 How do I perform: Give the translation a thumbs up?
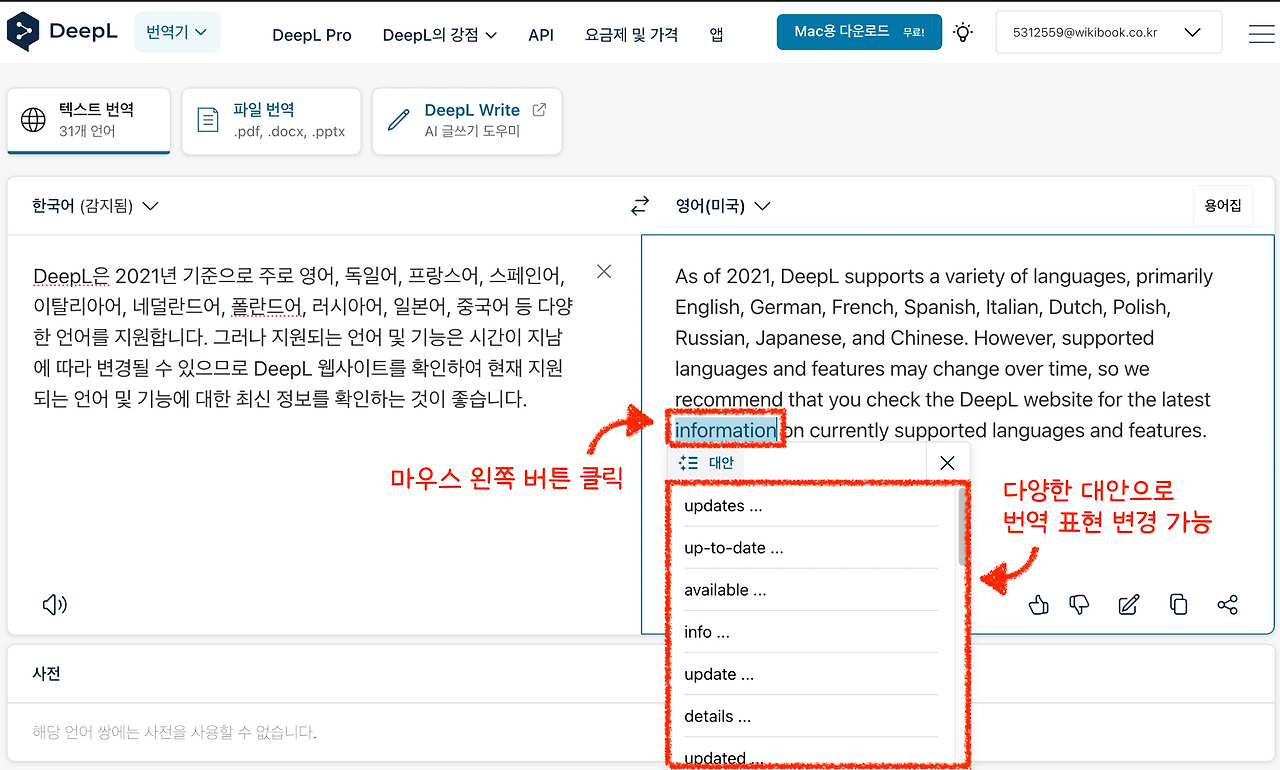click(1039, 604)
